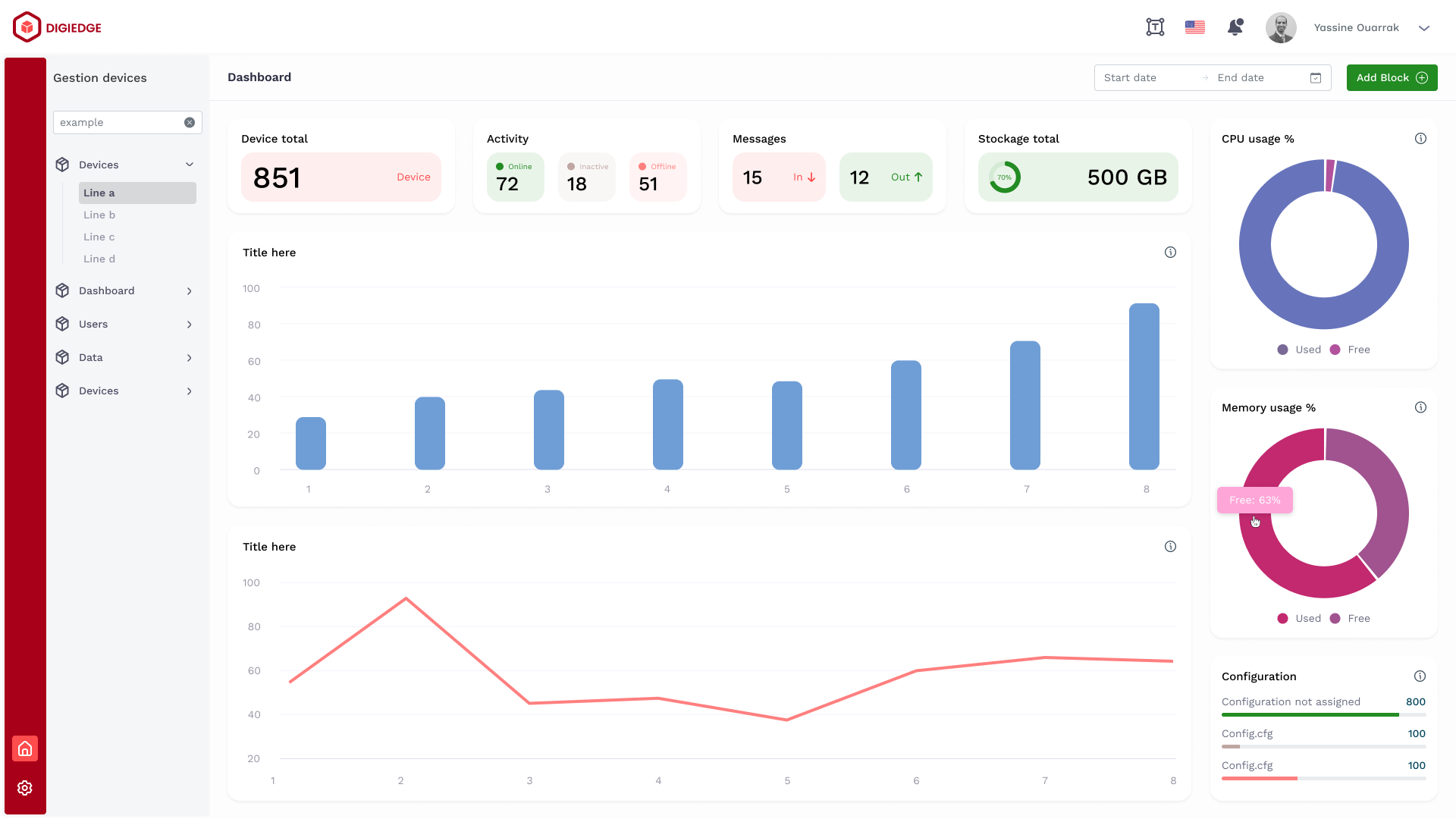Open settings gear in red sidebar

pyautogui.click(x=25, y=788)
